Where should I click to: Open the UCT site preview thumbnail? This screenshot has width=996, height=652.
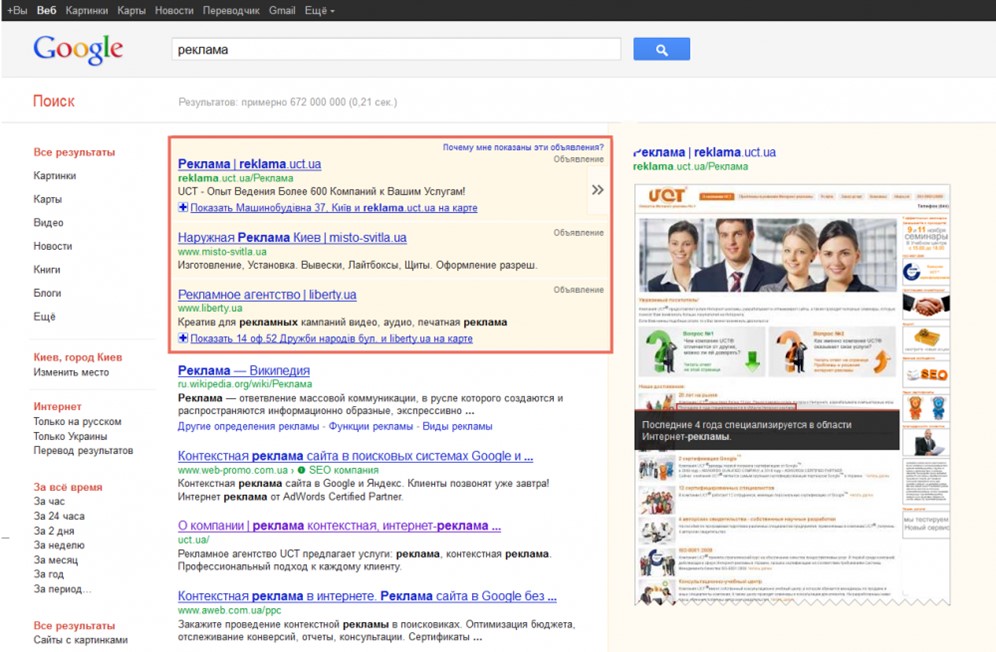click(792, 390)
